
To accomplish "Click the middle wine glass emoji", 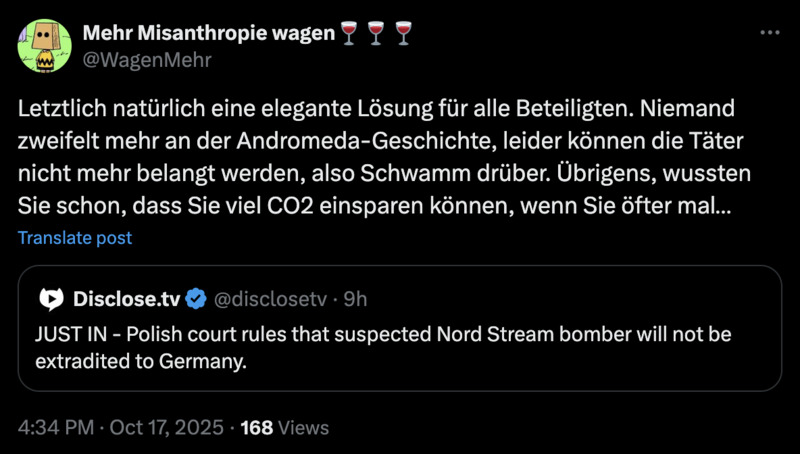I will point(374,34).
